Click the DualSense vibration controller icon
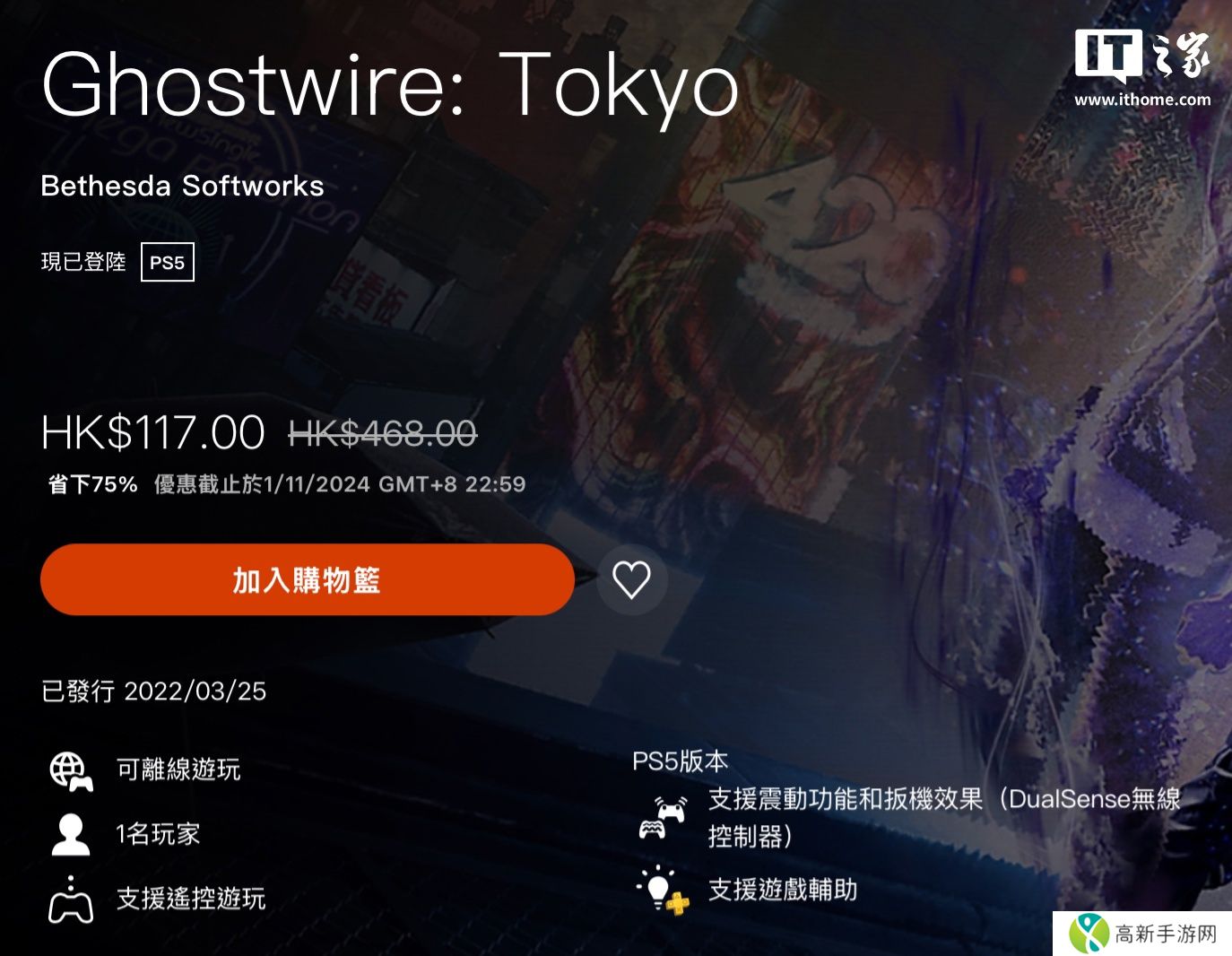The width and height of the screenshot is (1232, 956). (x=662, y=817)
